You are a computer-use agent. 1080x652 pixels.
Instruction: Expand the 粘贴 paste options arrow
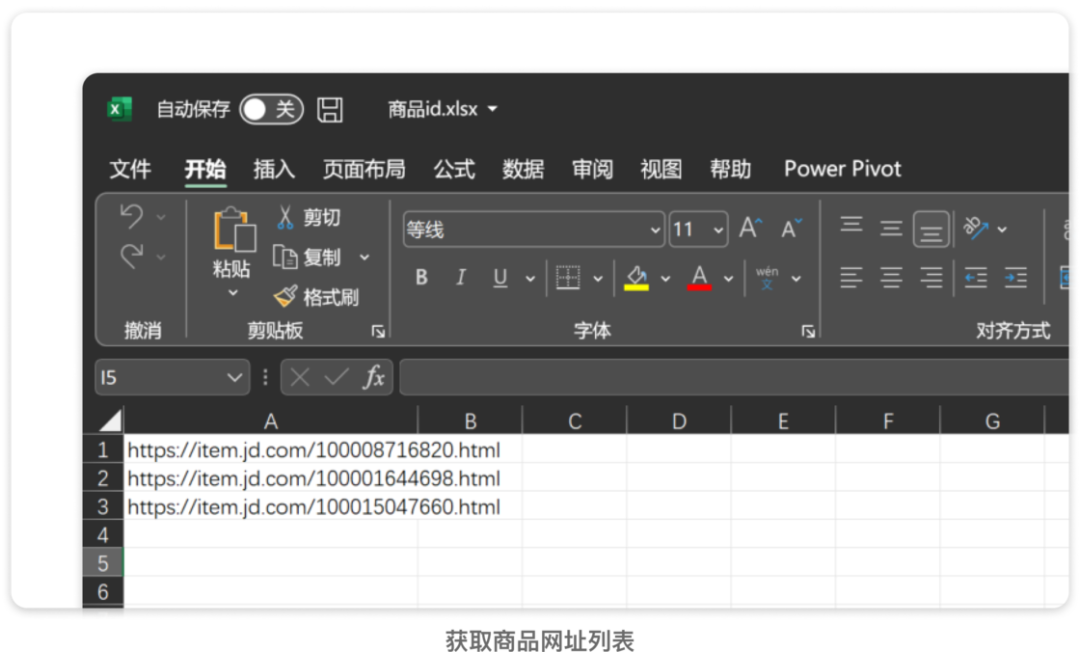(x=233, y=293)
